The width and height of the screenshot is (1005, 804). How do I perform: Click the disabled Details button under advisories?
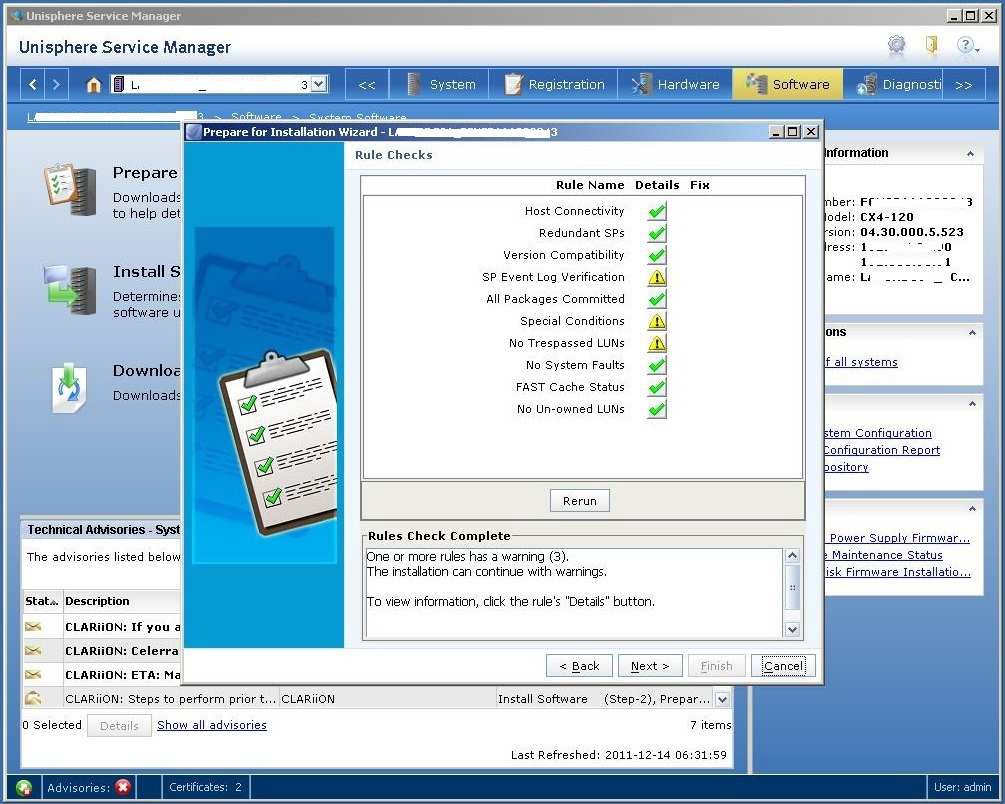[x=119, y=726]
